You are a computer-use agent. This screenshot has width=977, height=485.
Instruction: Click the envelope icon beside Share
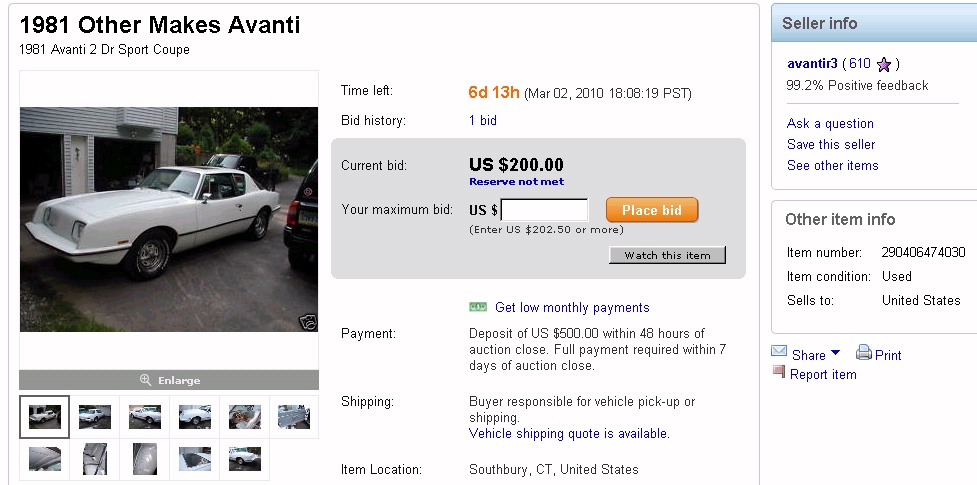779,352
